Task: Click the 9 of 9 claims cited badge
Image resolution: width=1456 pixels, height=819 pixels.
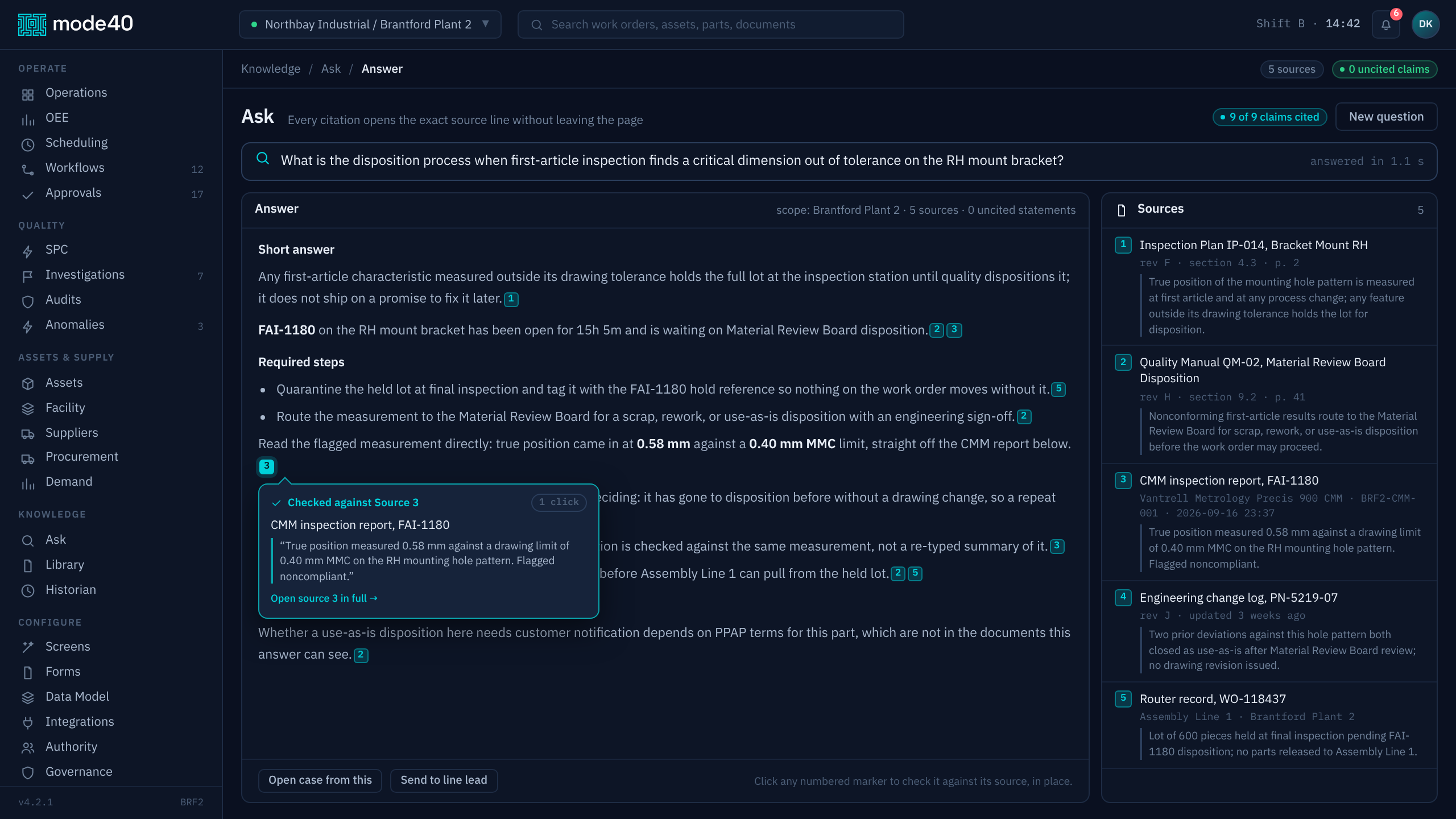Action: (x=1269, y=117)
